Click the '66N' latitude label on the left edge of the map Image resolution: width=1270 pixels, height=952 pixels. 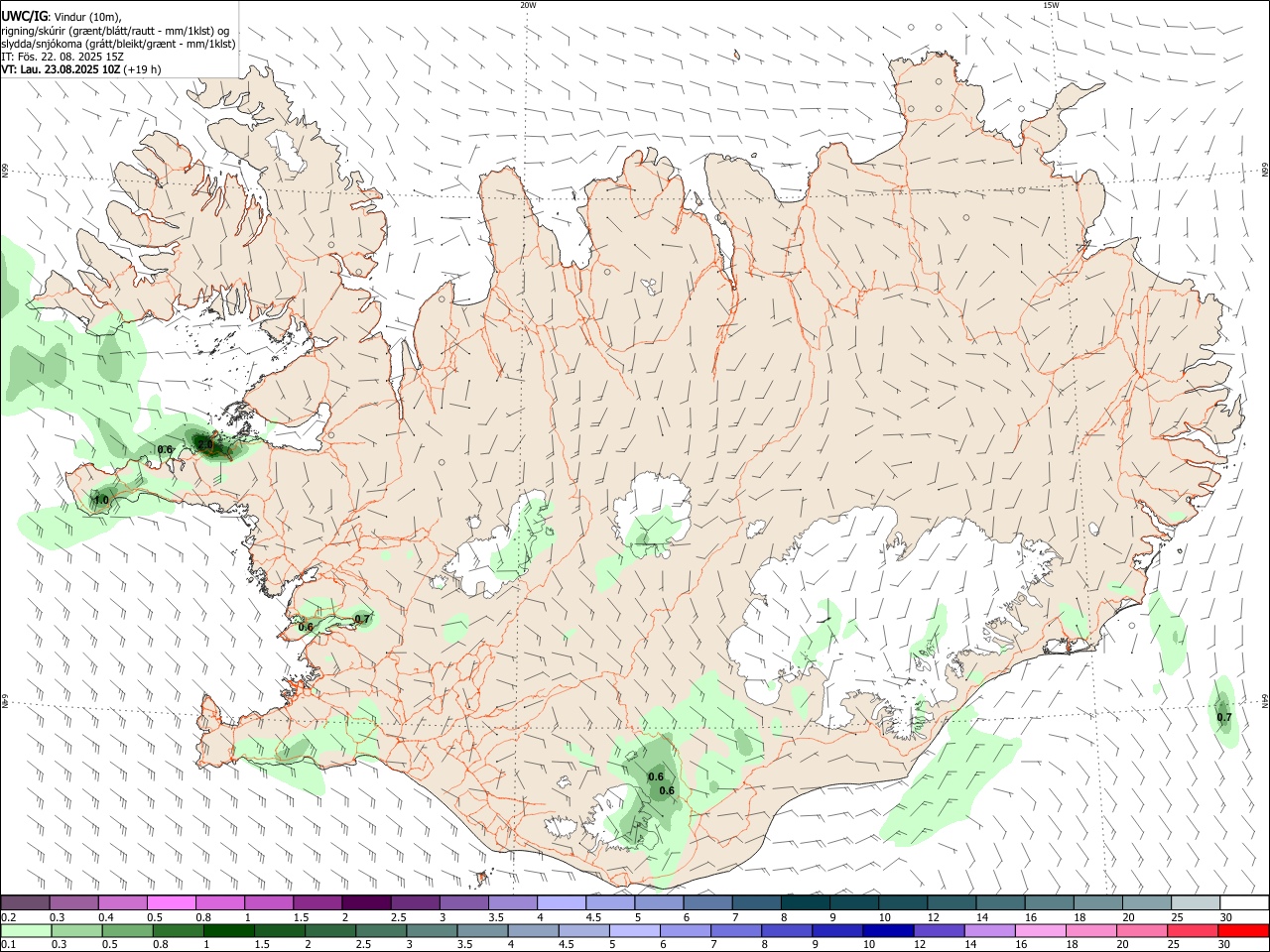click(x=5, y=171)
